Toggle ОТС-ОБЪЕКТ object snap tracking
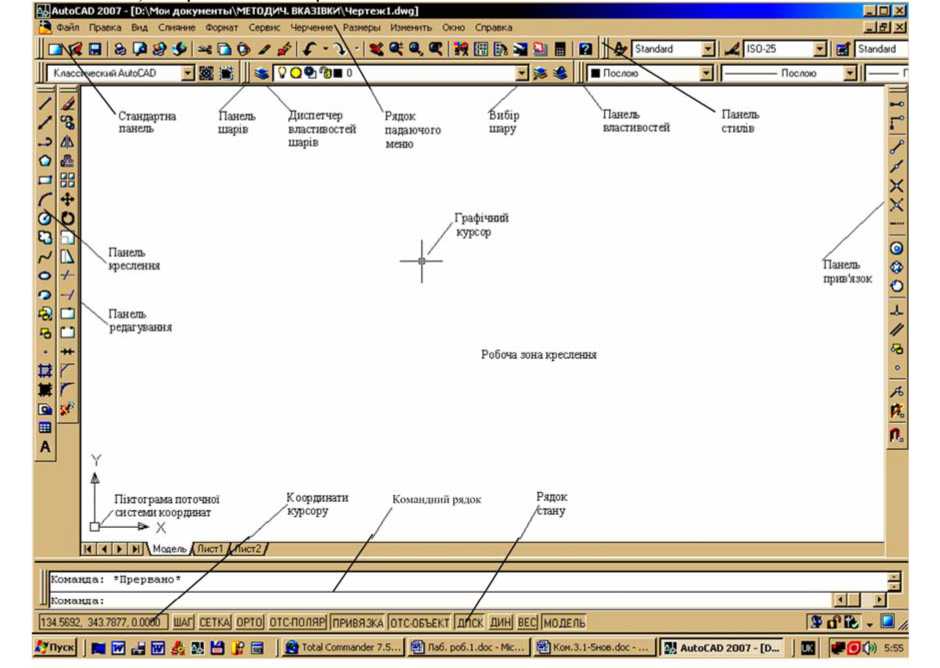Image resolution: width=940 pixels, height=668 pixels. point(420,622)
